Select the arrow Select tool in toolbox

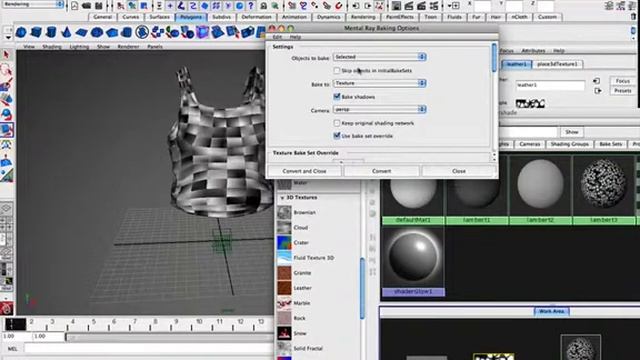pyautogui.click(x=6, y=54)
